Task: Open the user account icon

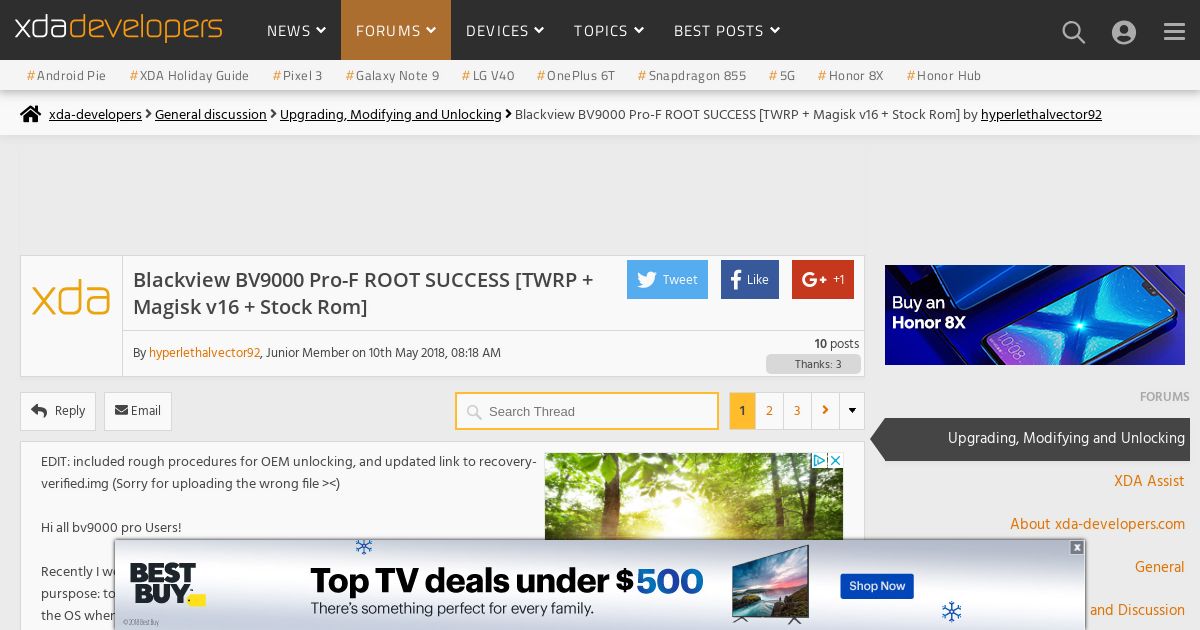Action: coord(1124,32)
